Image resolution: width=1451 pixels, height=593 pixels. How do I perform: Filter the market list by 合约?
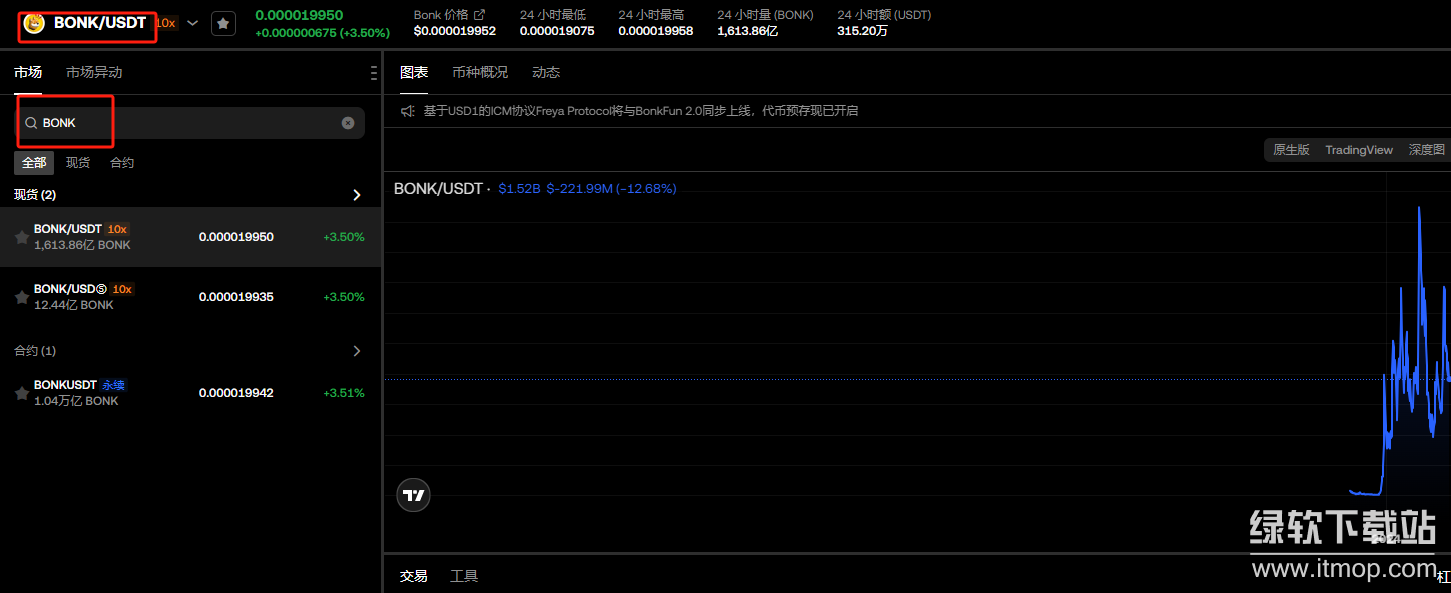click(122, 163)
